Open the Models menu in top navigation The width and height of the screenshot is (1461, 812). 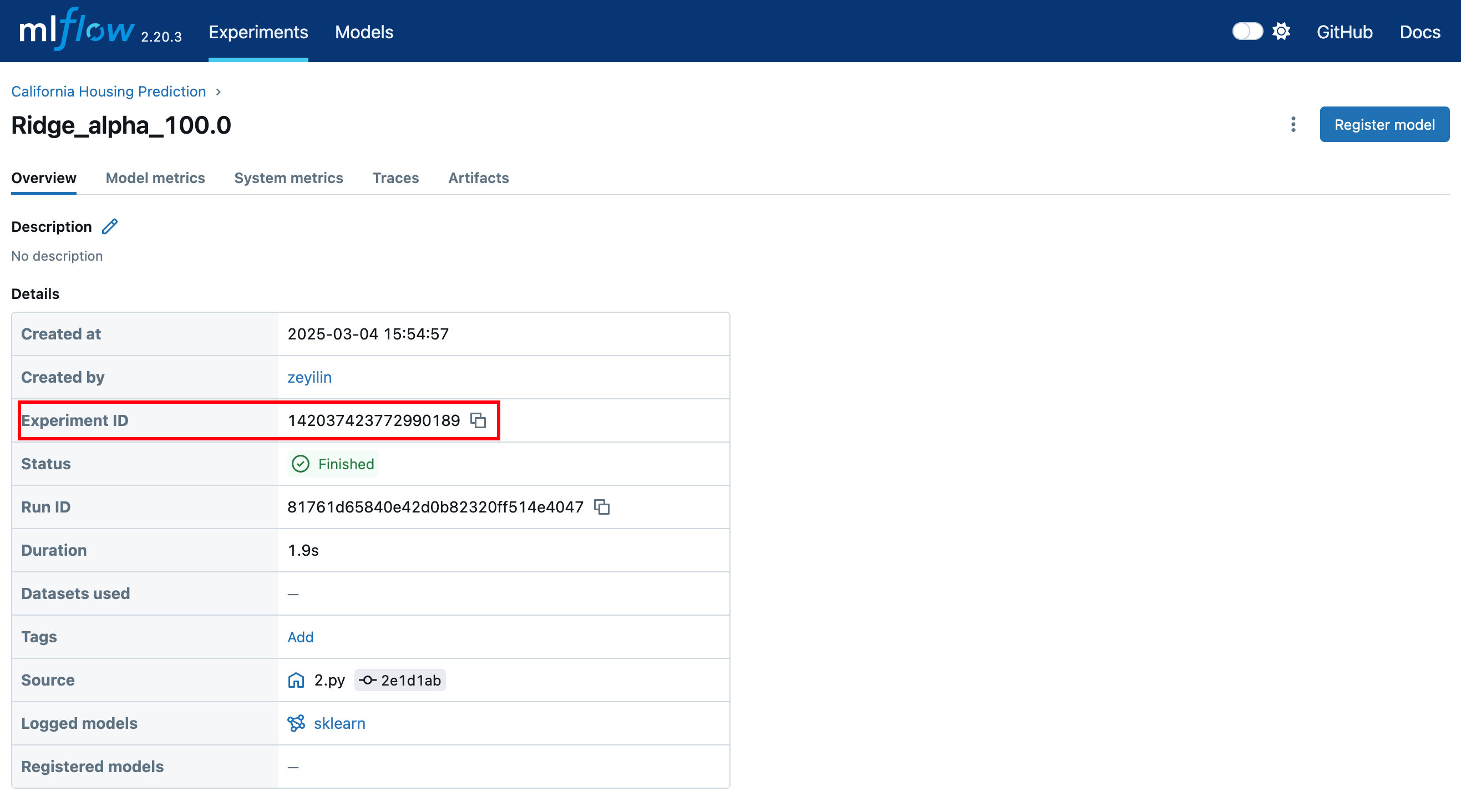[x=363, y=32]
